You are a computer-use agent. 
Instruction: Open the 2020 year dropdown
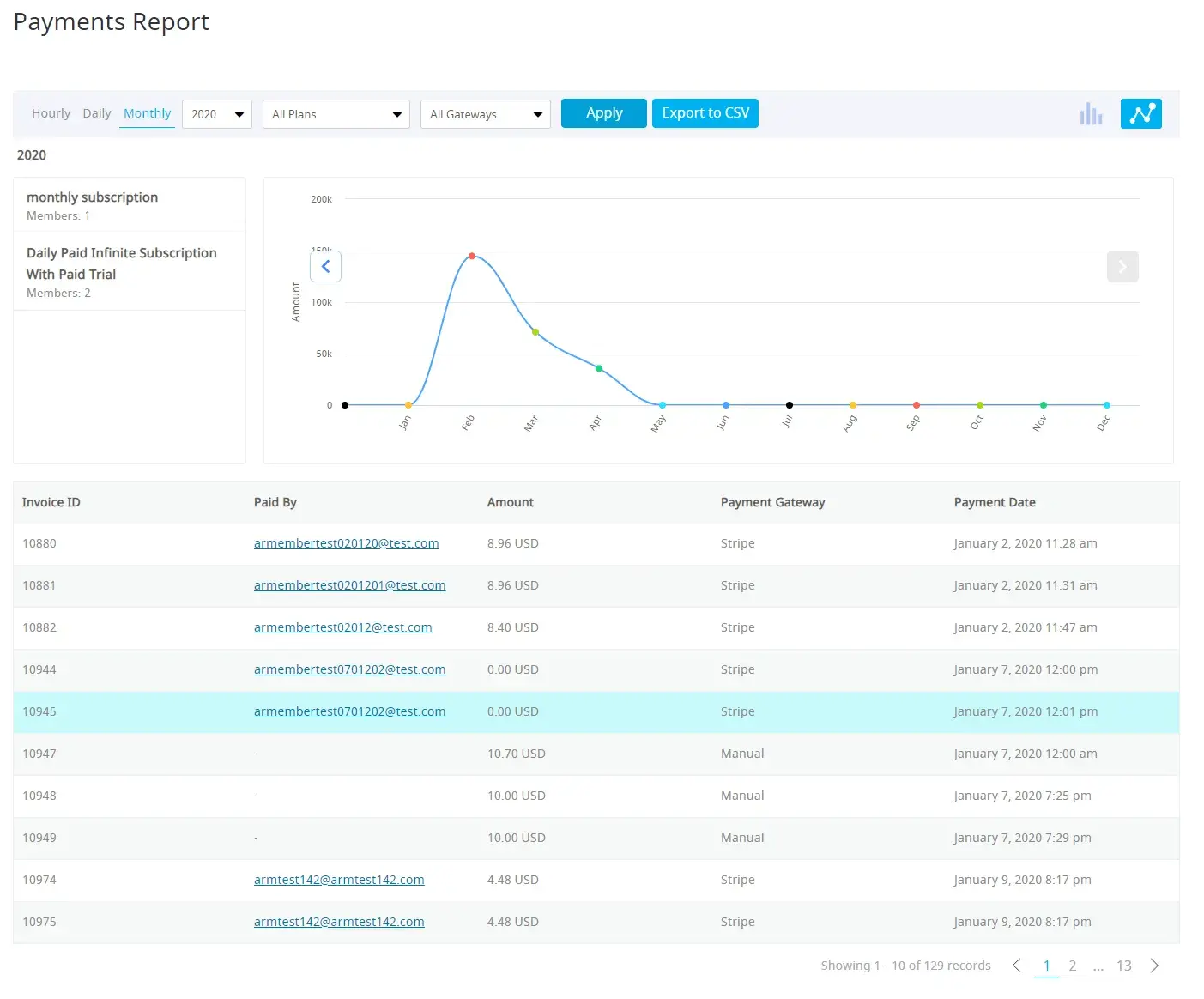[216, 114]
